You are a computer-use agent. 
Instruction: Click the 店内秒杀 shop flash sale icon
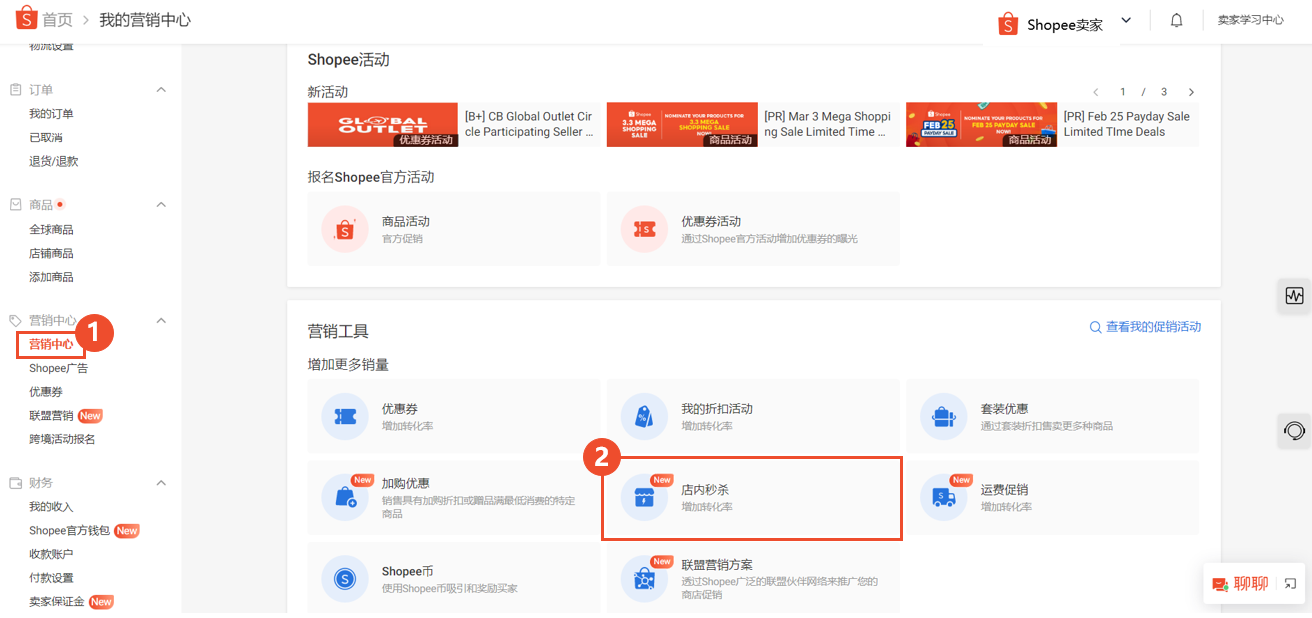645,497
